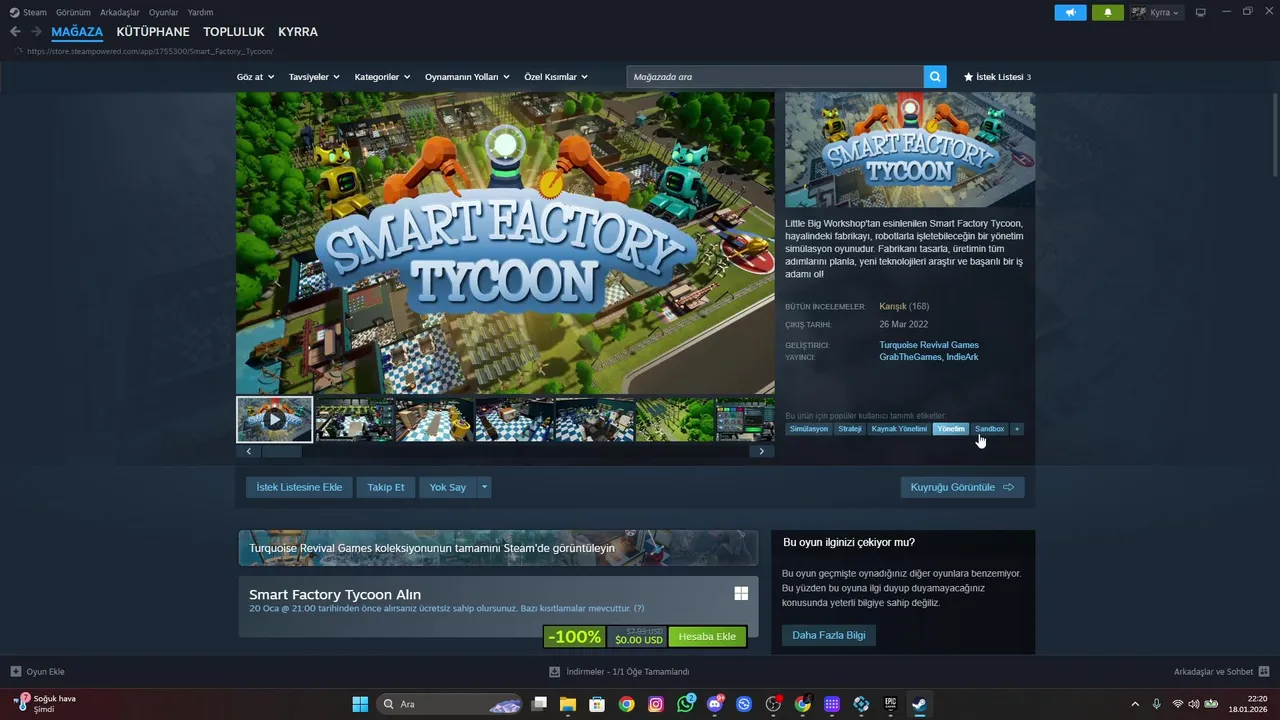Switch to the KÜTÜPHANE tab
The height and width of the screenshot is (720, 1280).
[153, 32]
